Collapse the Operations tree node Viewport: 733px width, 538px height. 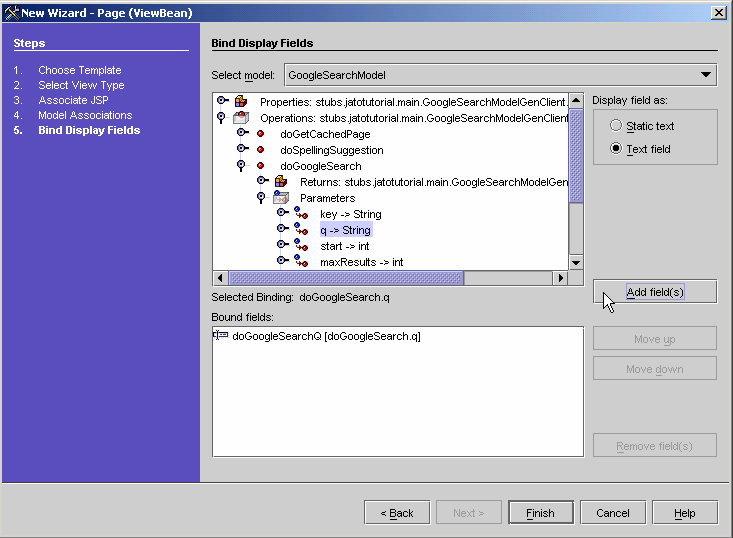point(221,117)
